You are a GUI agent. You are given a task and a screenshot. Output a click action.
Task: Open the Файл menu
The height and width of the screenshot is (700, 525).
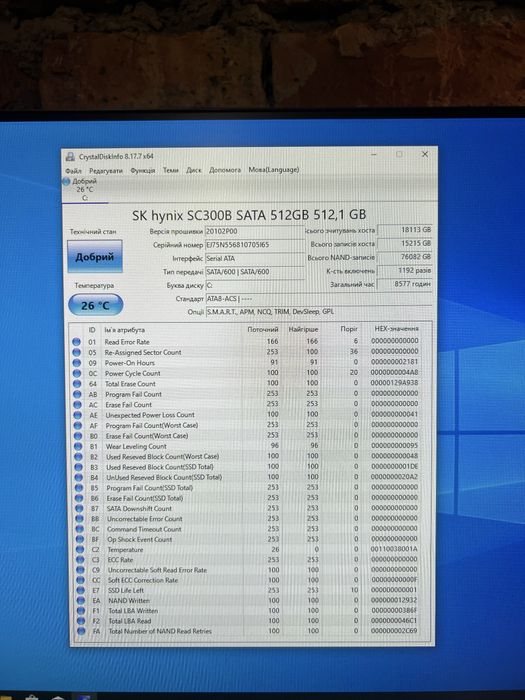[73, 171]
